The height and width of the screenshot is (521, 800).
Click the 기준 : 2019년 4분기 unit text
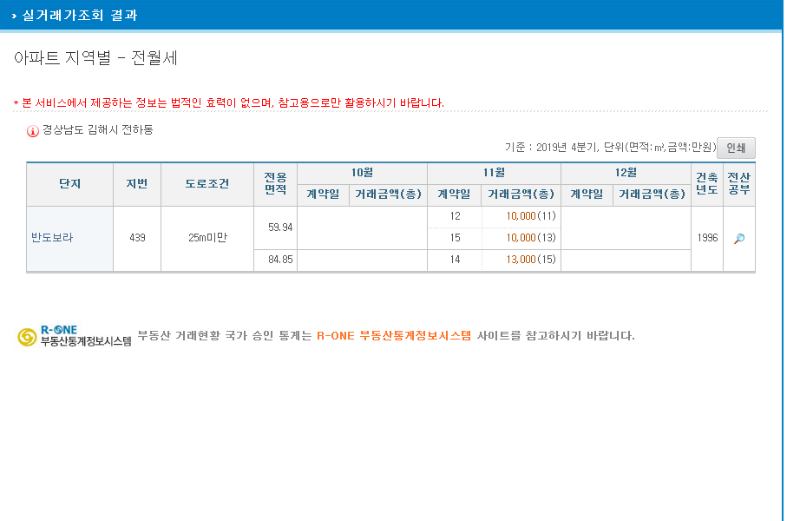pyautogui.click(x=610, y=147)
